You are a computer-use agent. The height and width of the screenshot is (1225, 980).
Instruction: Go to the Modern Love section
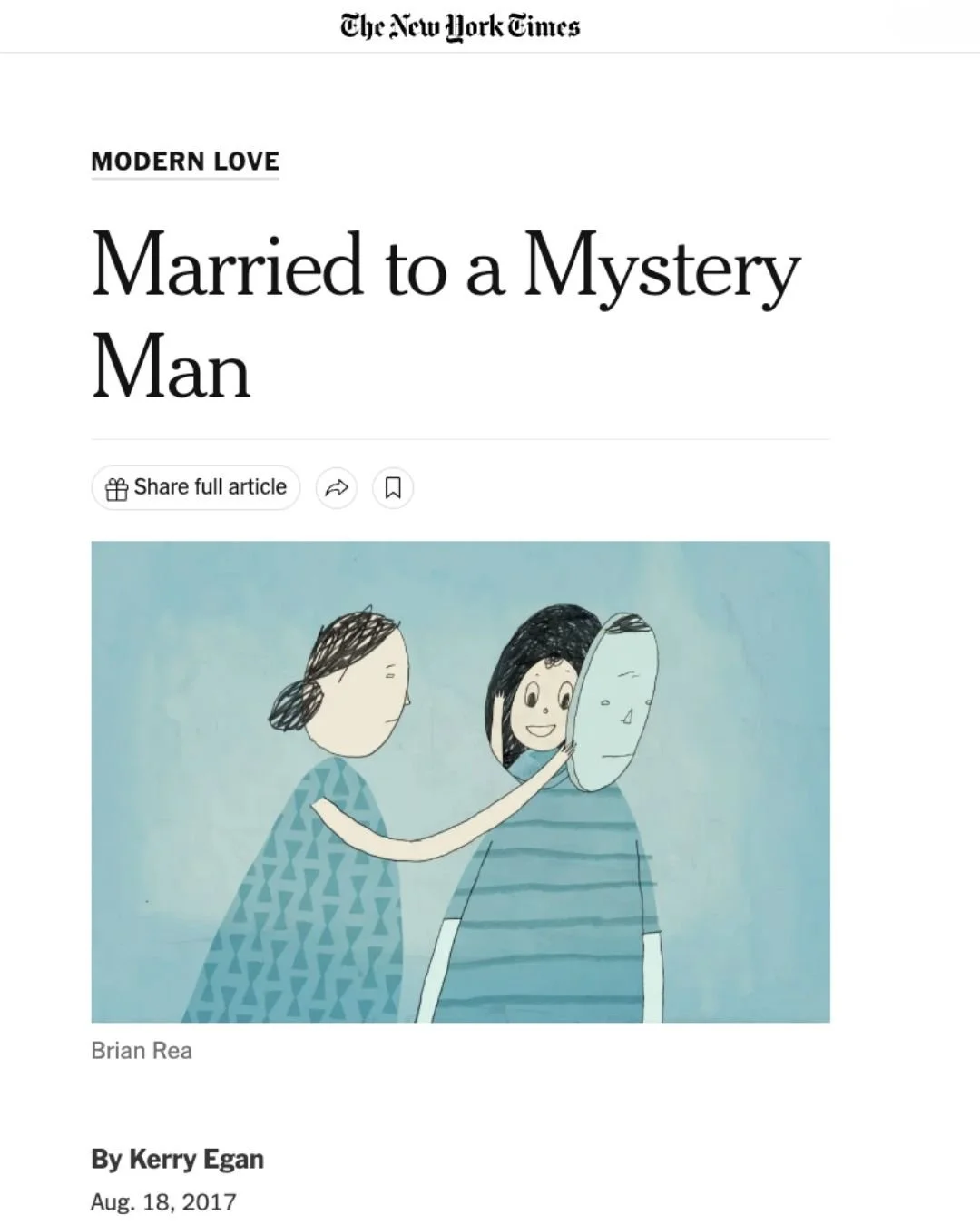point(185,162)
